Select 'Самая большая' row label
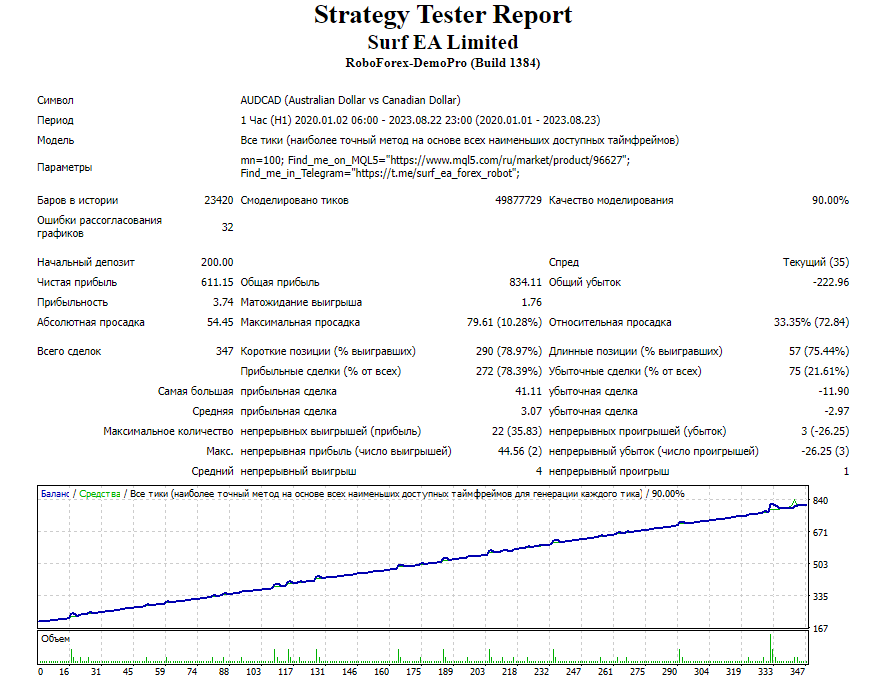The image size is (871, 683). pos(196,391)
